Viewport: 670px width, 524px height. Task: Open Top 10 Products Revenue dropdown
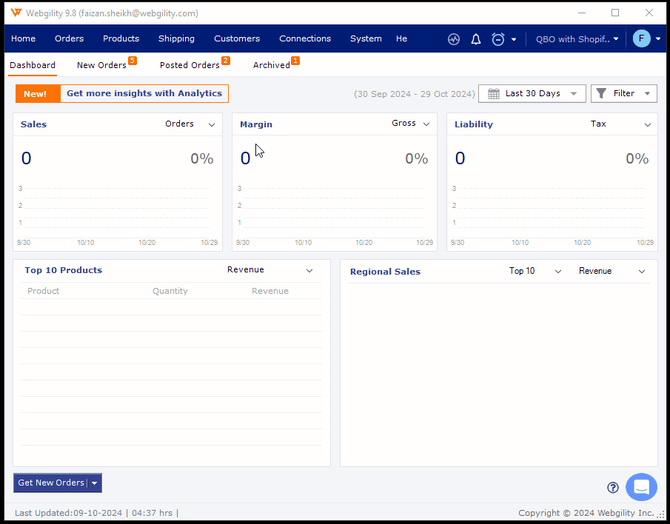coord(309,271)
